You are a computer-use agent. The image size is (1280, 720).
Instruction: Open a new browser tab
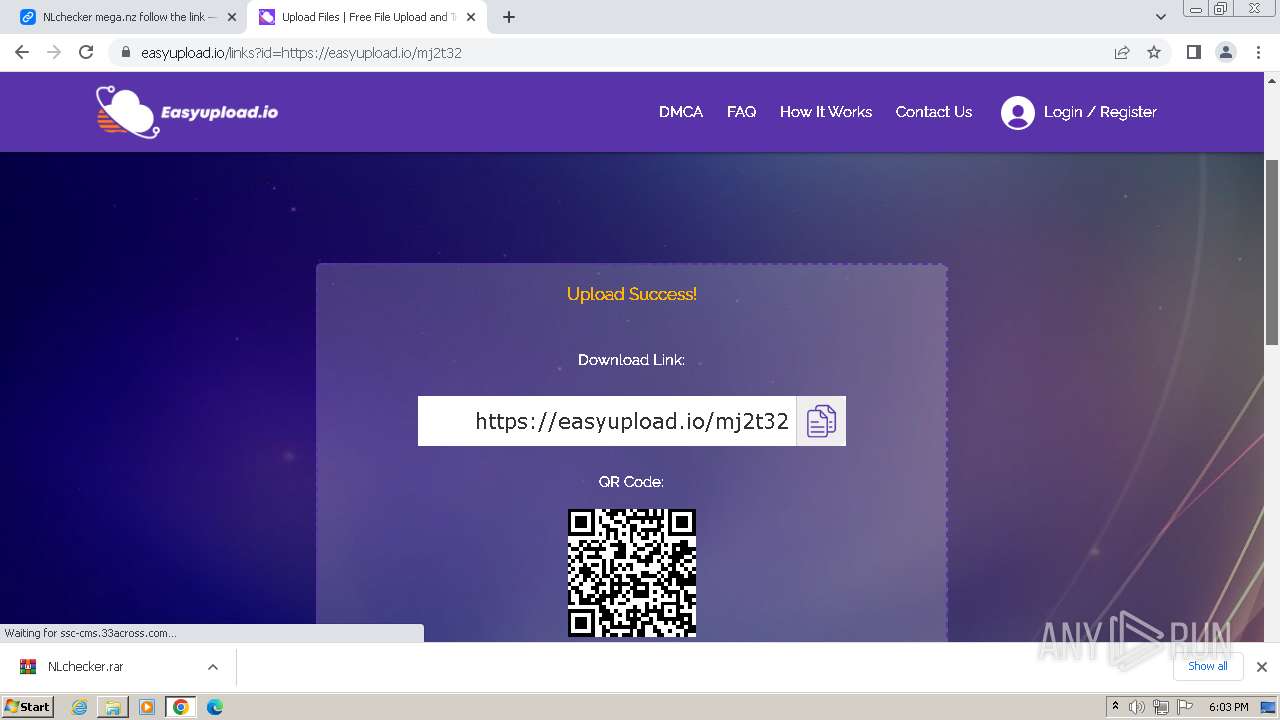point(509,17)
